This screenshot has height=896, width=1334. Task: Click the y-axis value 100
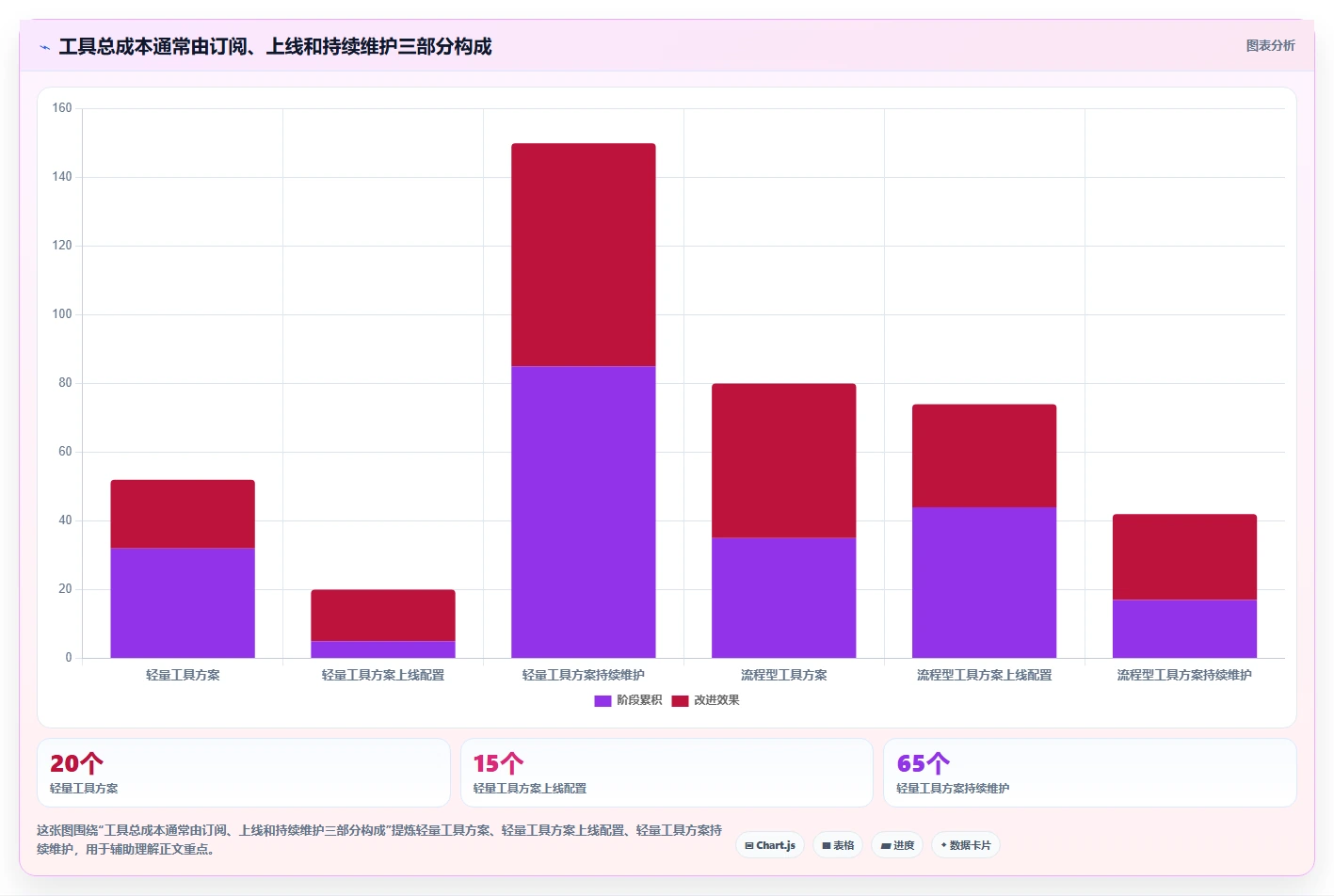(x=62, y=314)
